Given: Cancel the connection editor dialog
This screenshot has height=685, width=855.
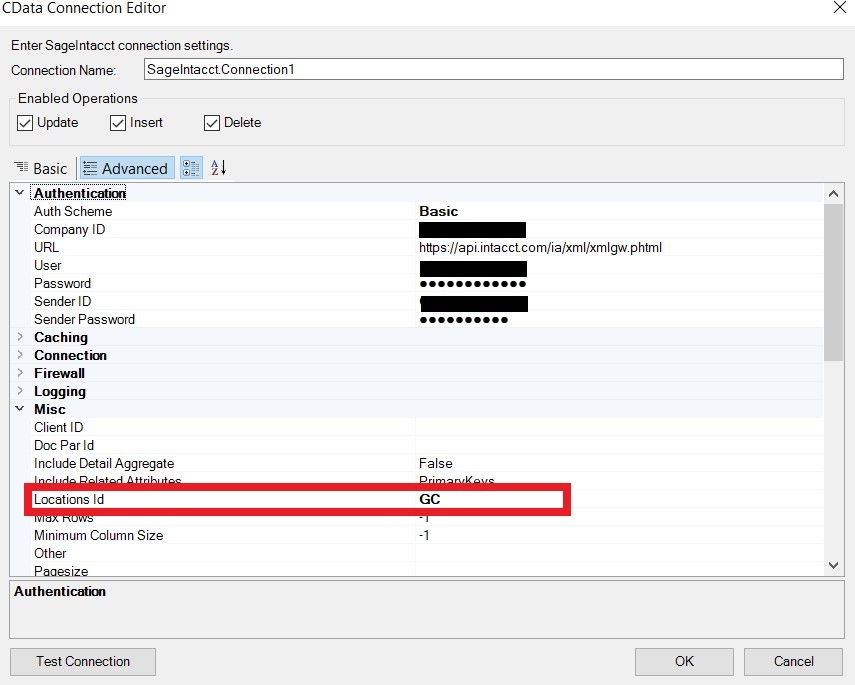Looking at the screenshot, I should (x=793, y=662).
